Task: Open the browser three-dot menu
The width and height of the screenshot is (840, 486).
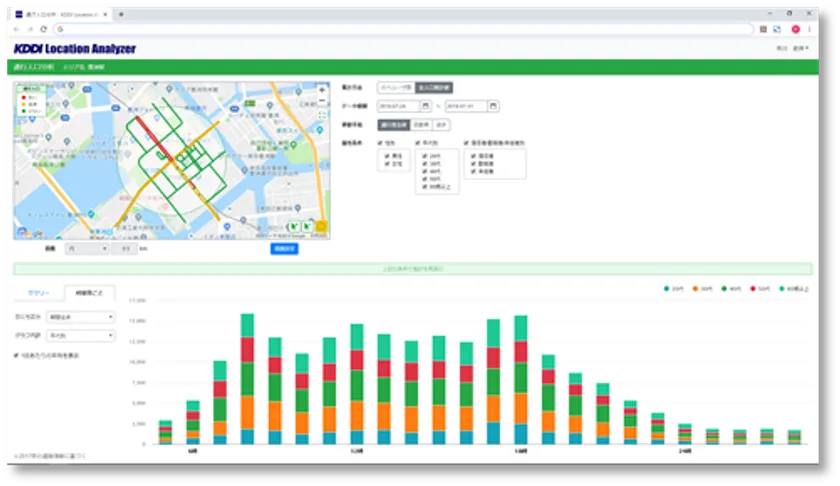Action: tap(809, 29)
